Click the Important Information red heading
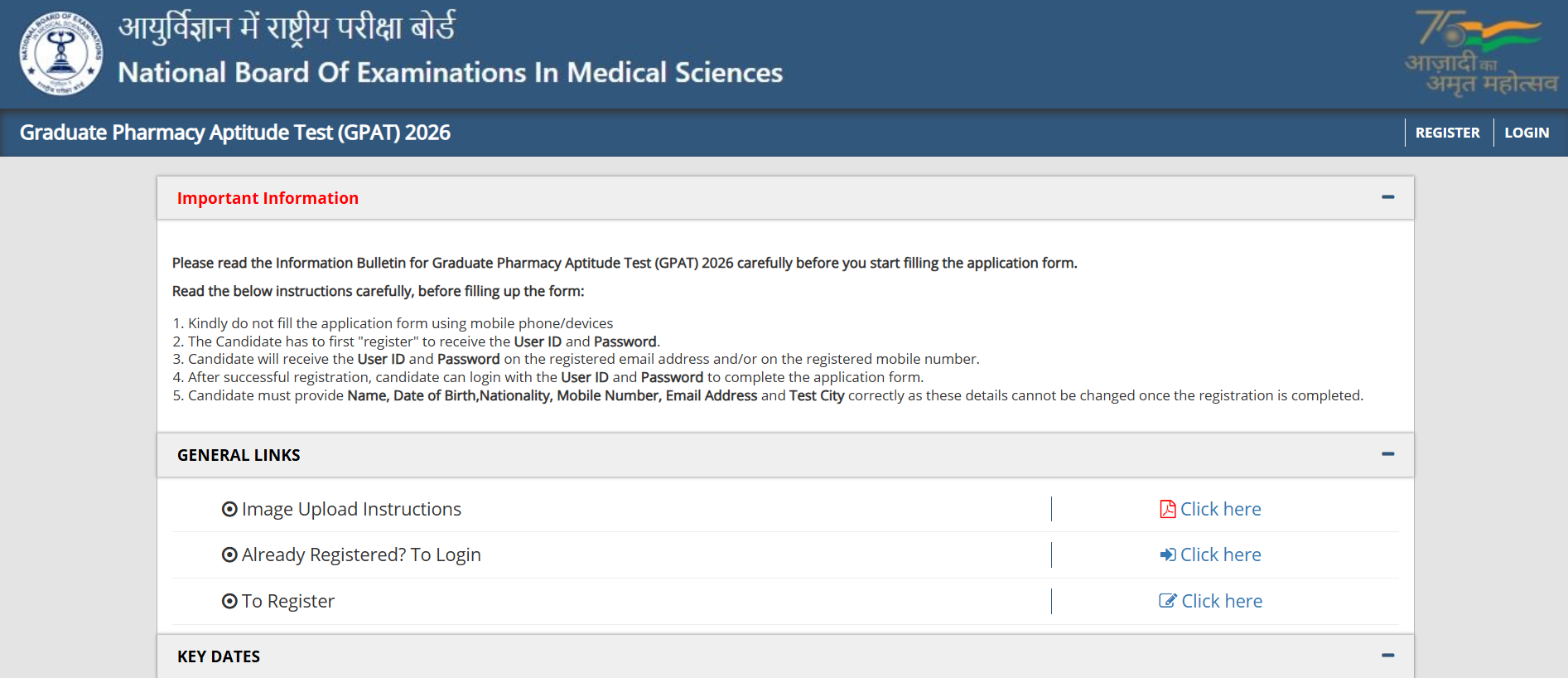 [x=268, y=198]
